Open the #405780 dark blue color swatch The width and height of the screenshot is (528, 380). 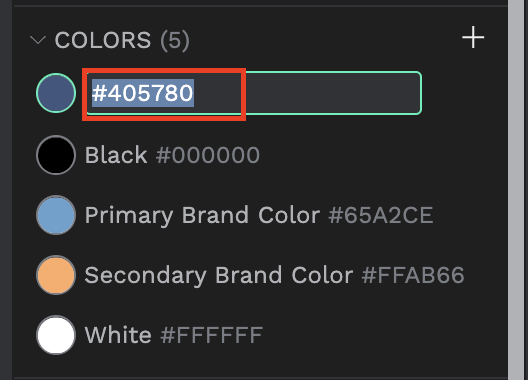56,93
